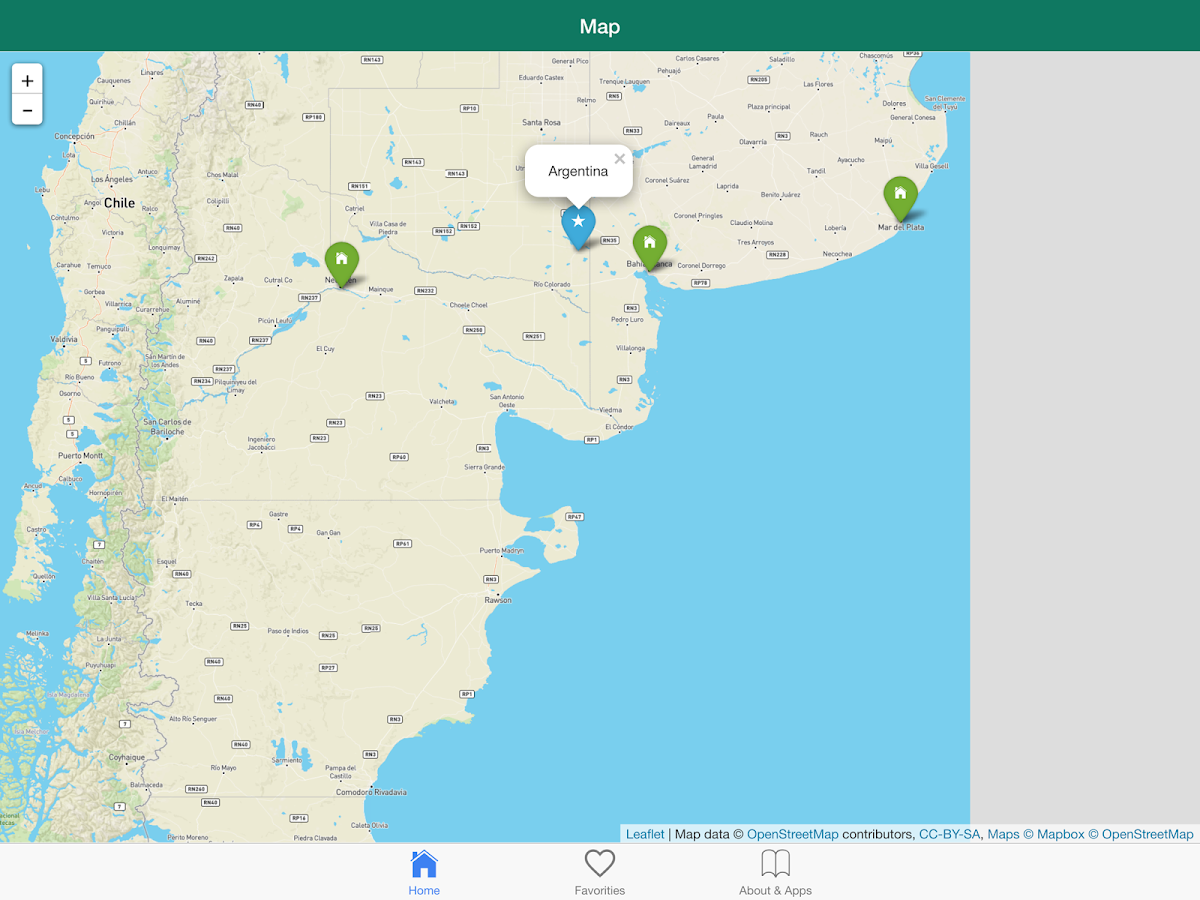Click the Puerto Montt city label

pyautogui.click(x=80, y=455)
